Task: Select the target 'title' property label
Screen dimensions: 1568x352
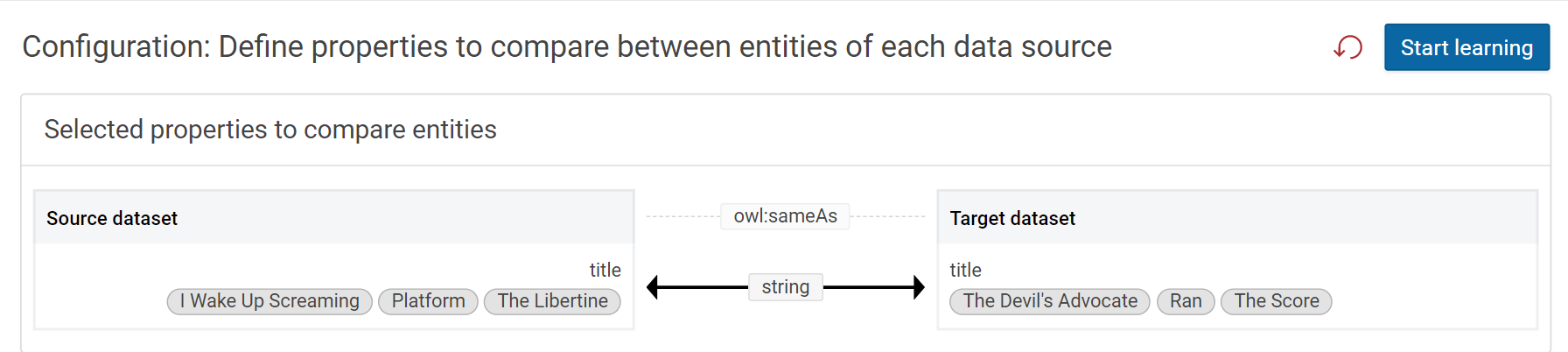Action: (x=965, y=270)
